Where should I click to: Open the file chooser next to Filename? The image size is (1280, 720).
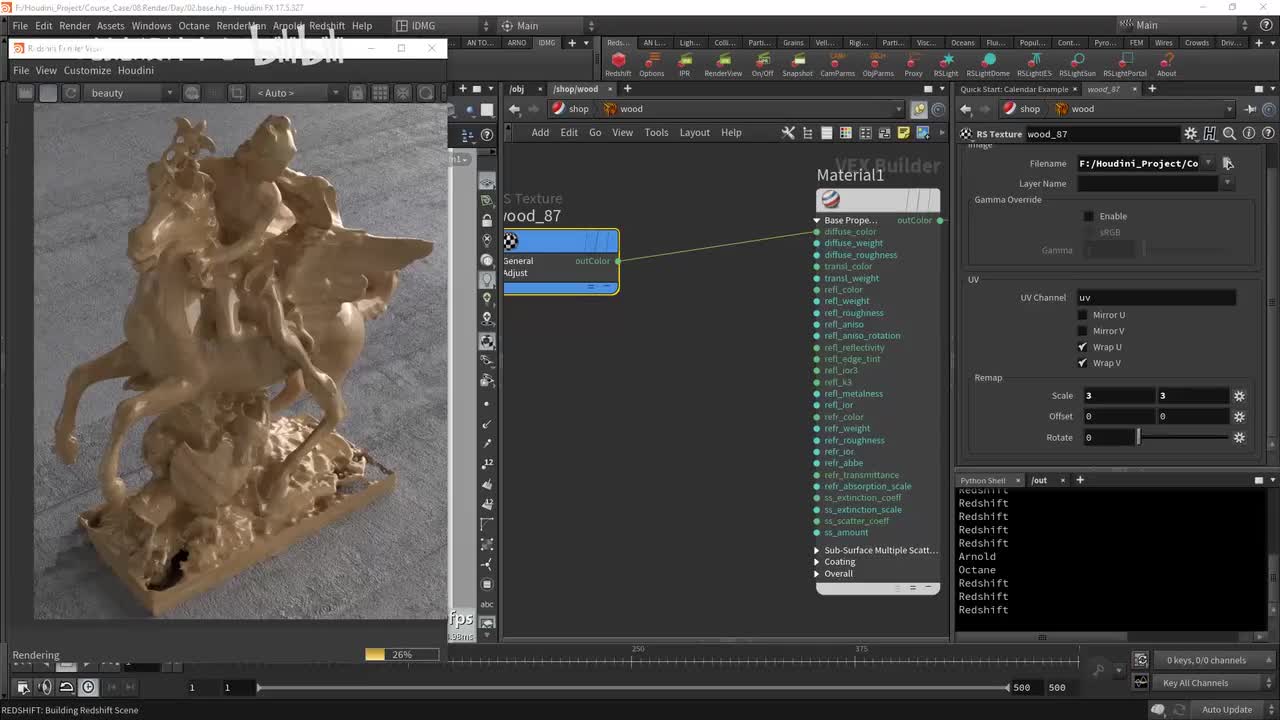[x=1228, y=163]
